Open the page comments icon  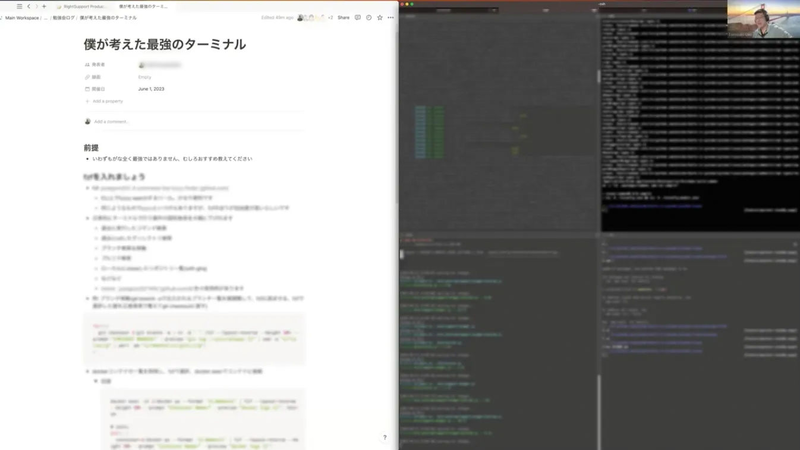(358, 18)
